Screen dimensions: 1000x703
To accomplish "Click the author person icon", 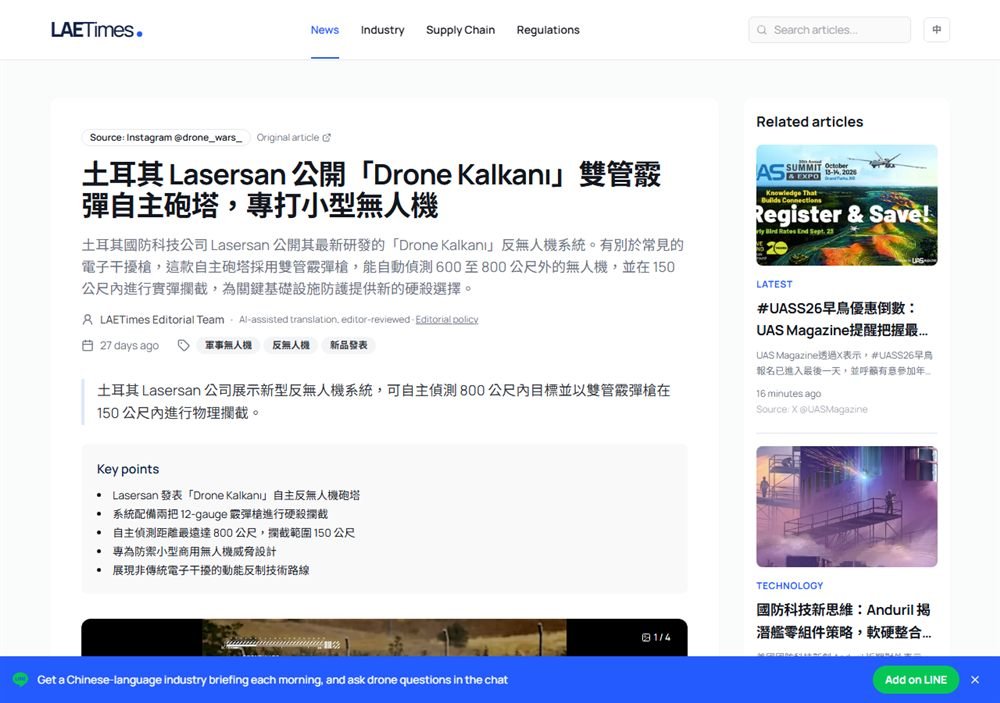I will click(x=88, y=320).
